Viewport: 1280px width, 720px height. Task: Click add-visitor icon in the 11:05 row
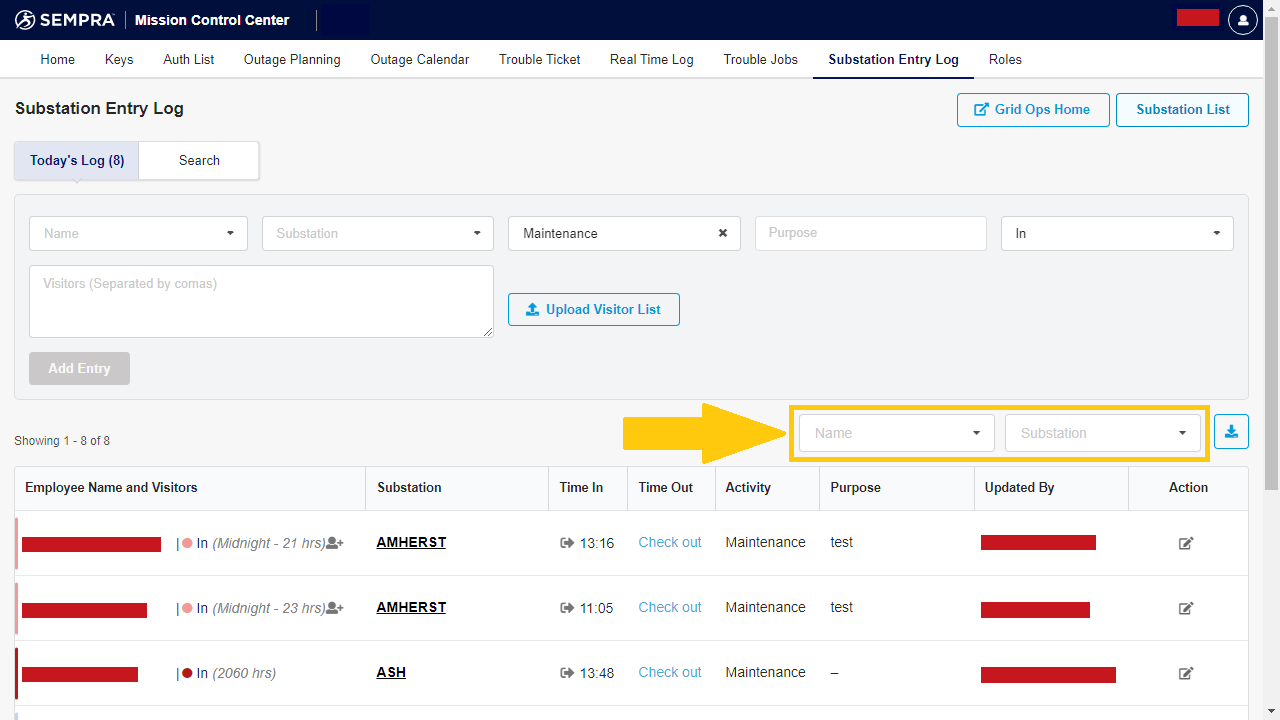pyautogui.click(x=335, y=608)
